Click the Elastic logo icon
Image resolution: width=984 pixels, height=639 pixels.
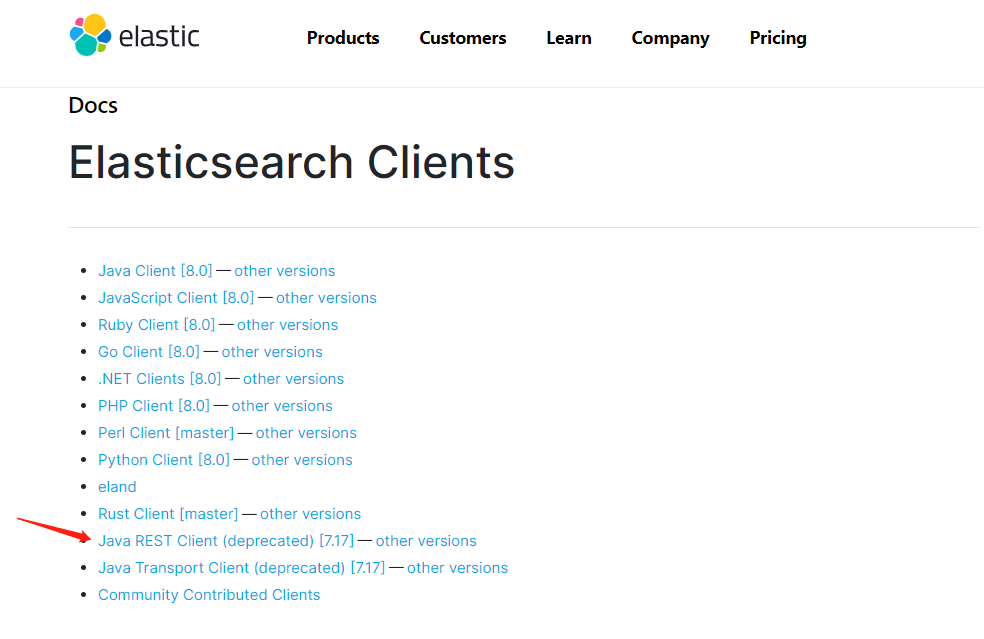point(90,36)
